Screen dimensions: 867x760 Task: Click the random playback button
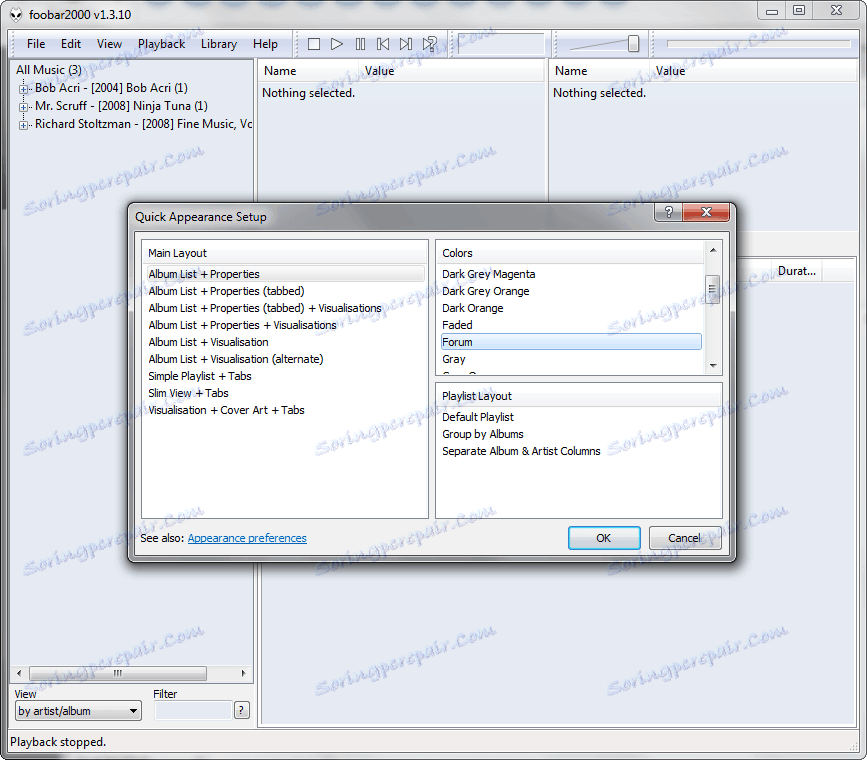tap(430, 44)
